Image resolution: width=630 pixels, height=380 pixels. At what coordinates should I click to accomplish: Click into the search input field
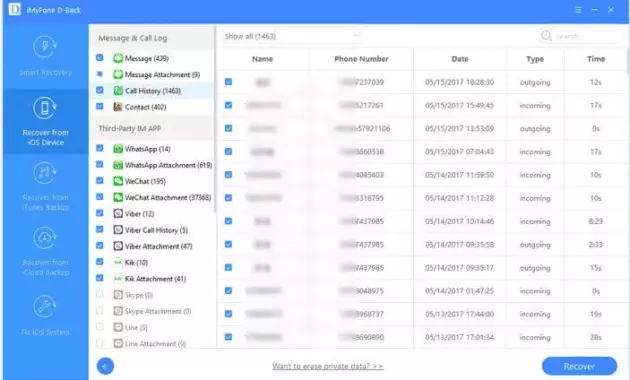point(587,36)
